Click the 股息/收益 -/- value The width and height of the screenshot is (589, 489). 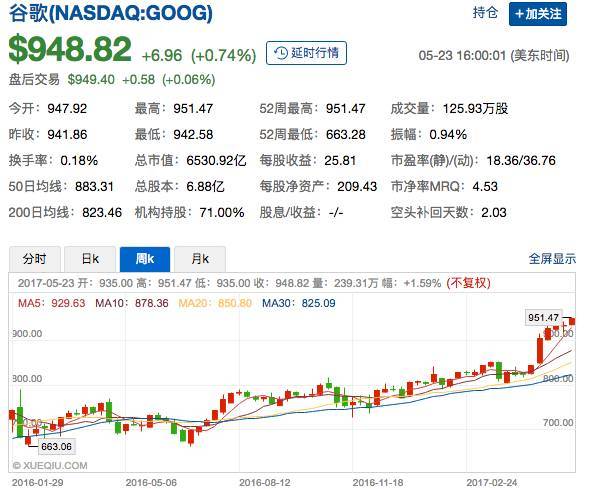336,213
